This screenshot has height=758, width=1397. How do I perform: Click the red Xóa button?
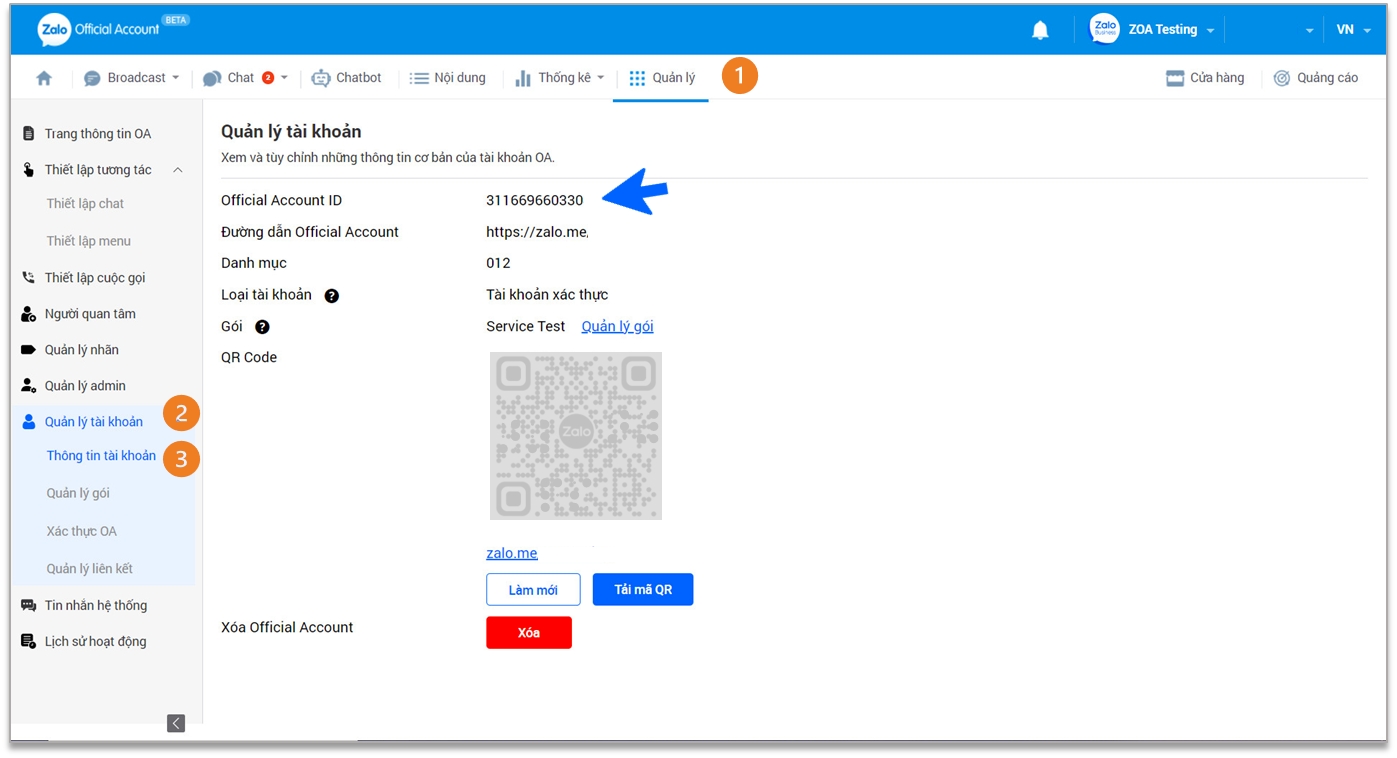[528, 633]
